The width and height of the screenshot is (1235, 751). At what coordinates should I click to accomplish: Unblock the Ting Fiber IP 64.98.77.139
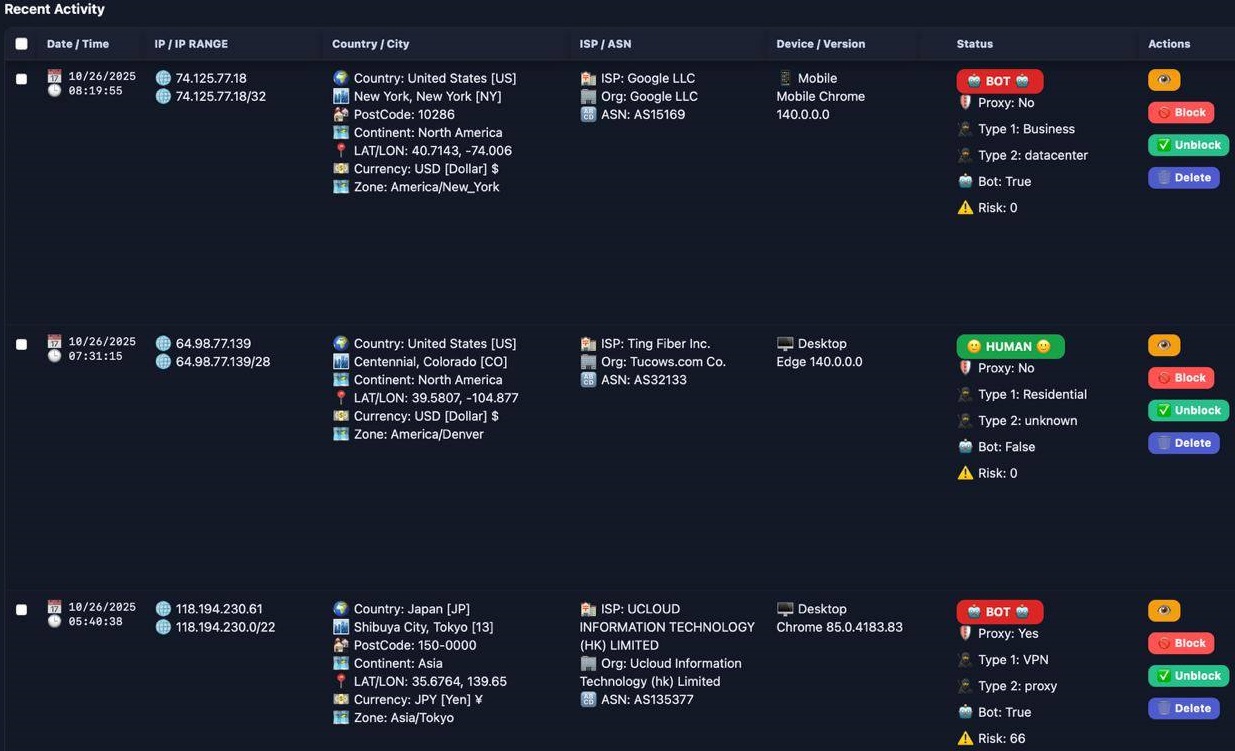[1188, 410]
